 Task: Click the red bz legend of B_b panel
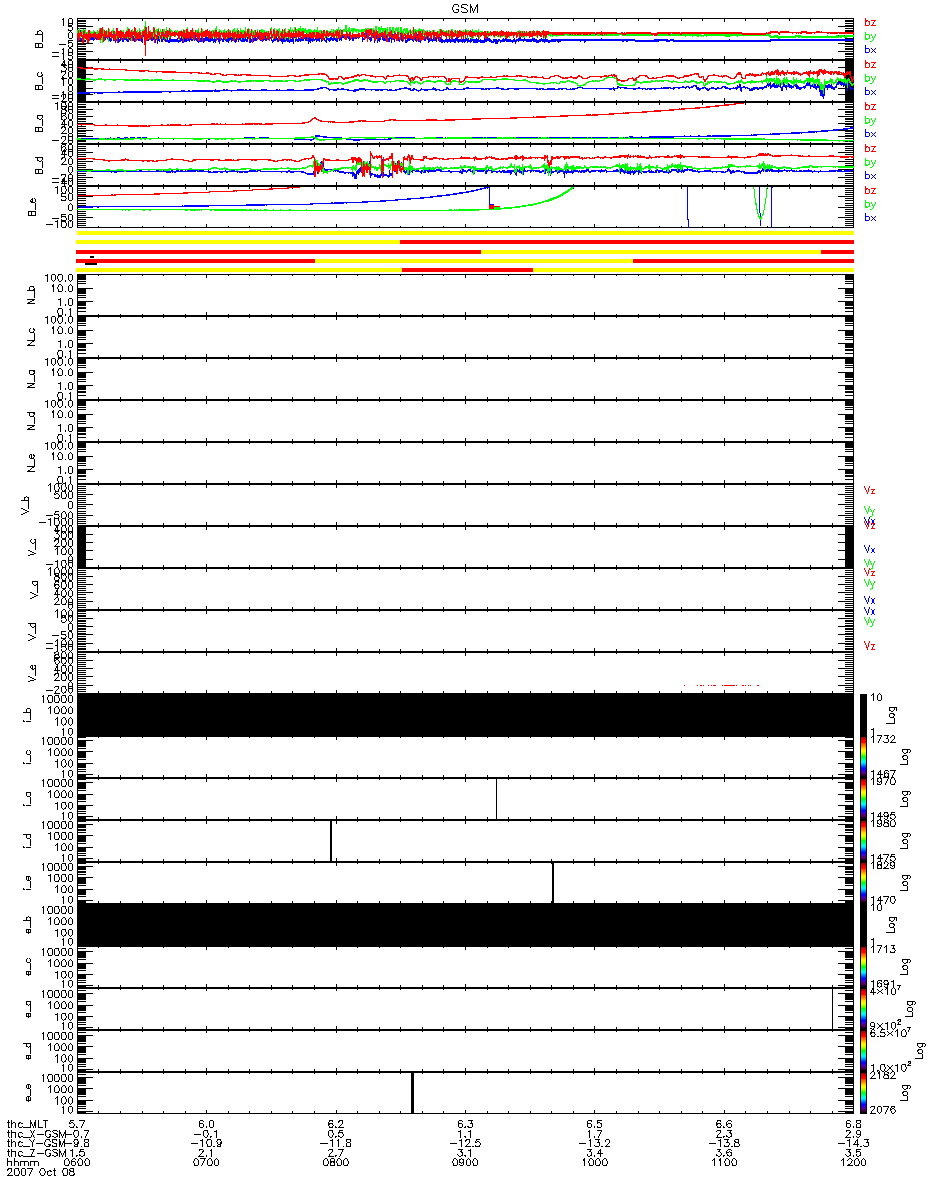(x=870, y=22)
